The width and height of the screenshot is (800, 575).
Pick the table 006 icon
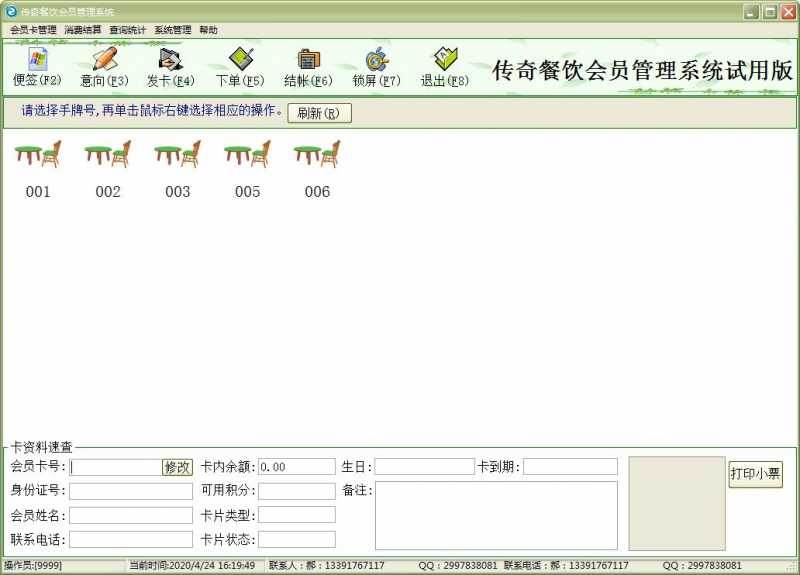[x=317, y=155]
